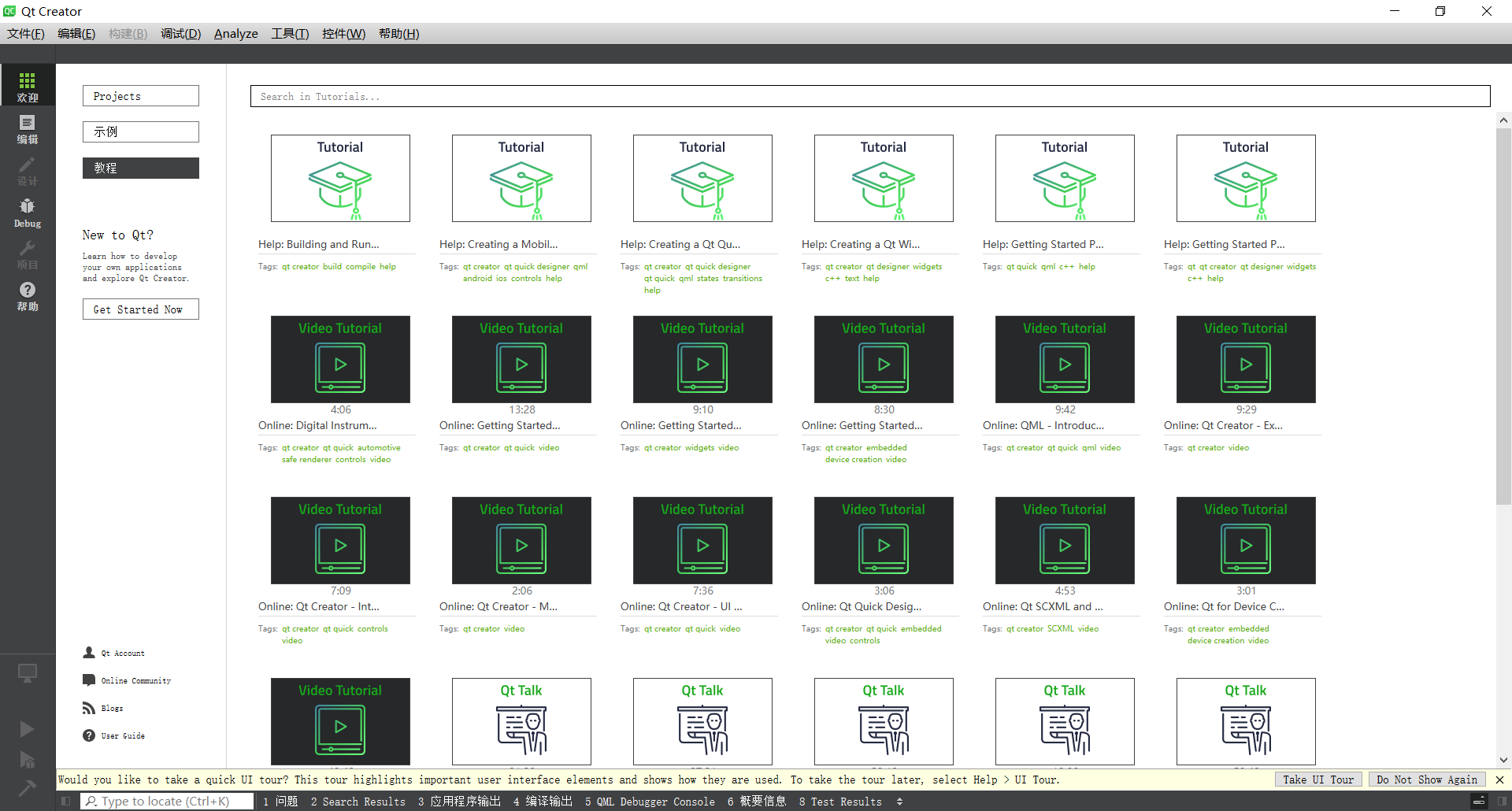Click Do Not Show Again button
This screenshot has width=1512, height=811.
(x=1427, y=780)
